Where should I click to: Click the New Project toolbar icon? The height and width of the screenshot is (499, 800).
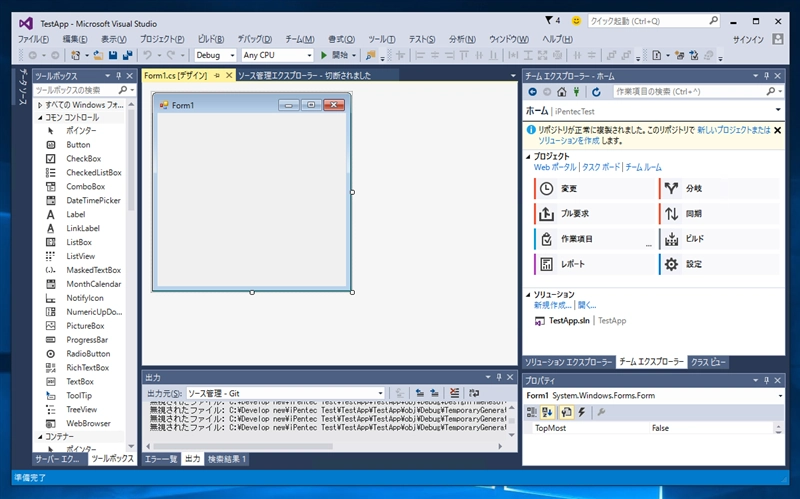click(76, 55)
